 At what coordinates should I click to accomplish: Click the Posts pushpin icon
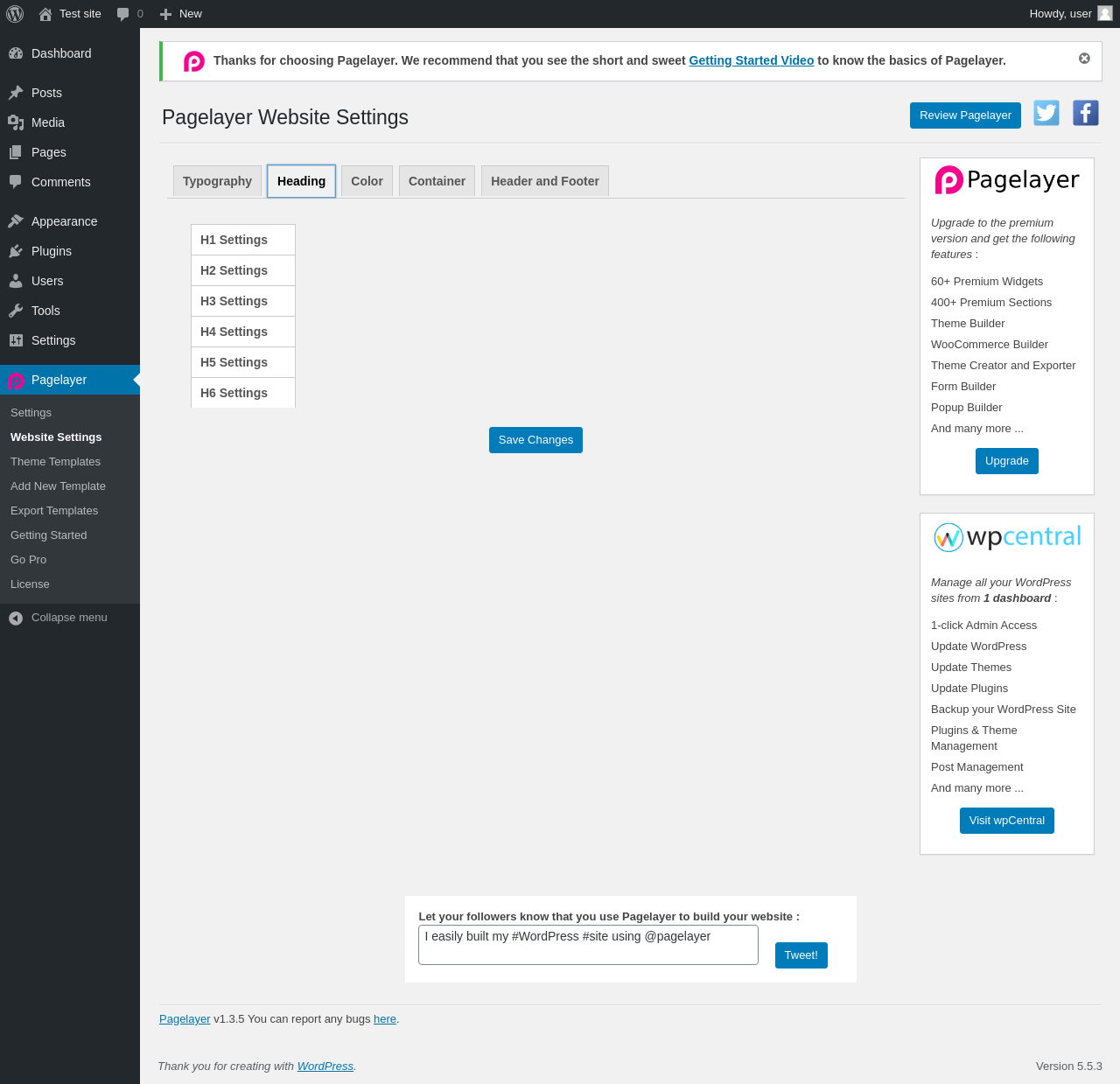[x=16, y=93]
